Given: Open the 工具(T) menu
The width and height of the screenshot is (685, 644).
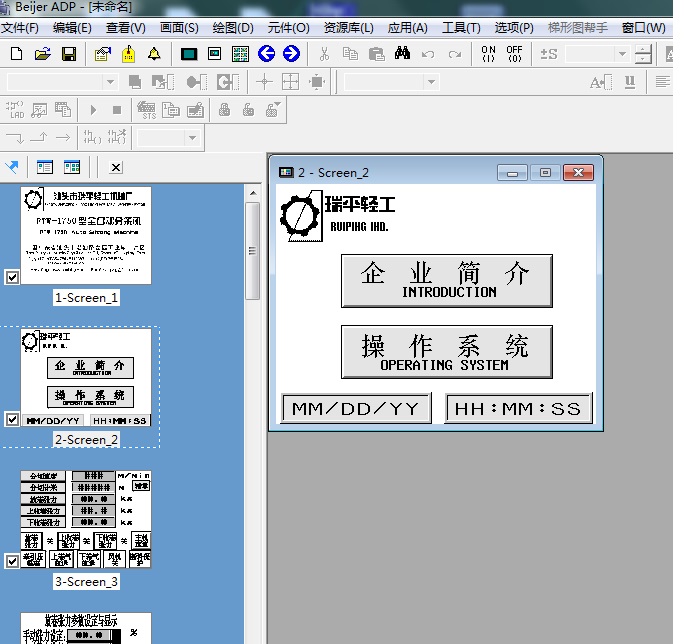Looking at the screenshot, I should pos(461,28).
